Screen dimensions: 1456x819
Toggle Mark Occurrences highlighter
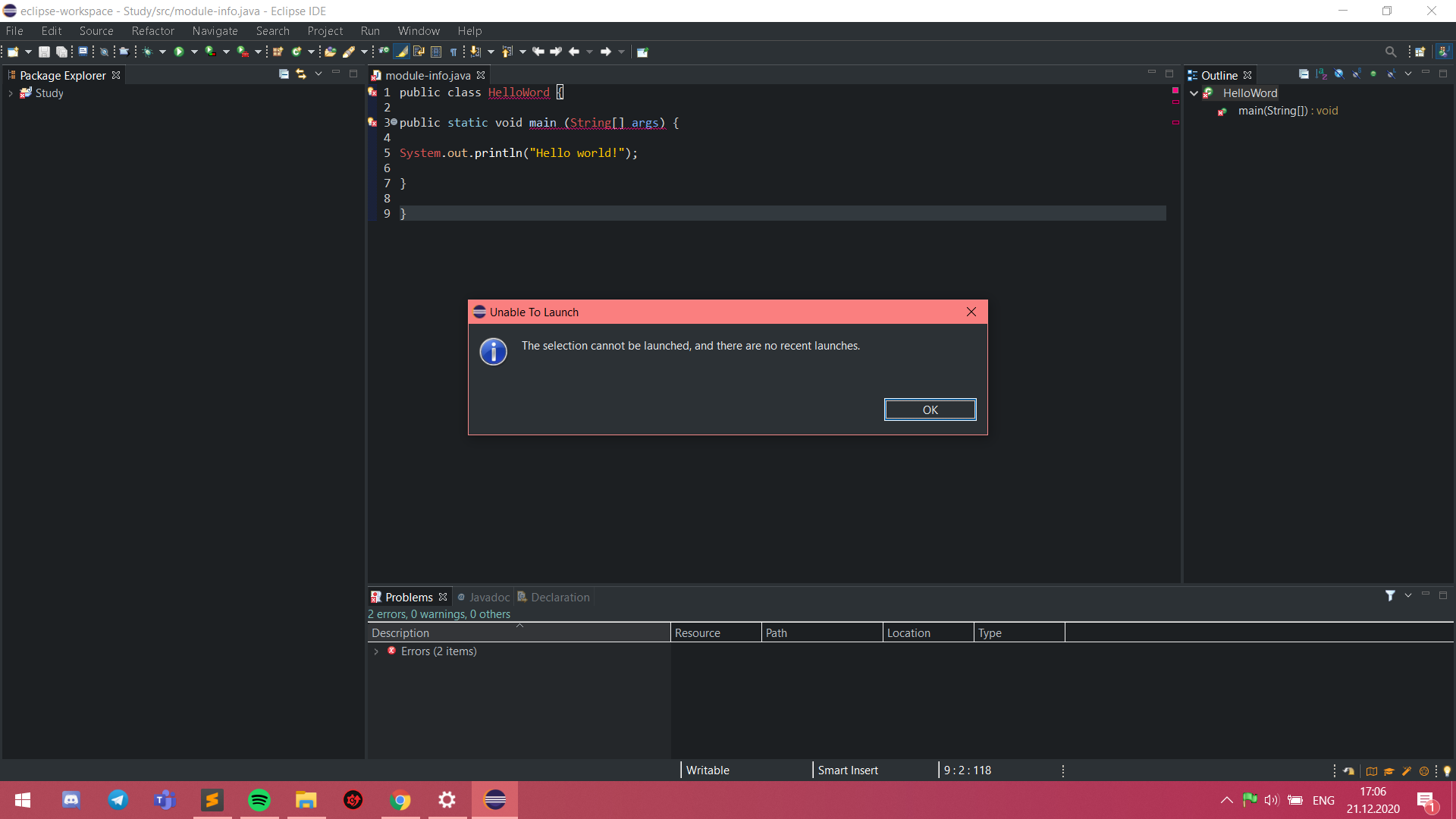click(401, 52)
